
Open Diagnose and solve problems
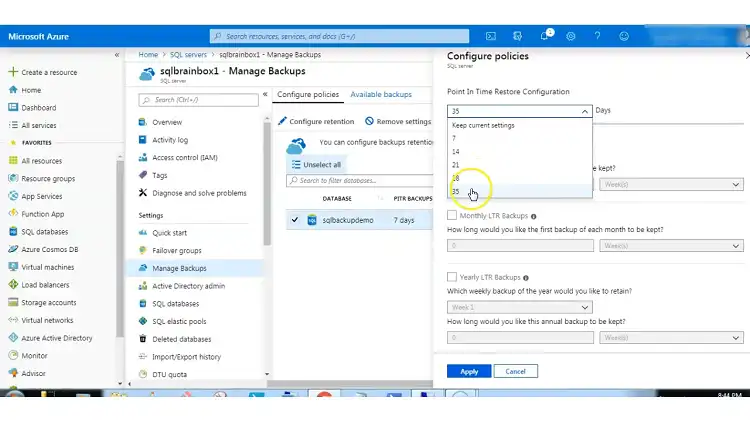[199, 193]
